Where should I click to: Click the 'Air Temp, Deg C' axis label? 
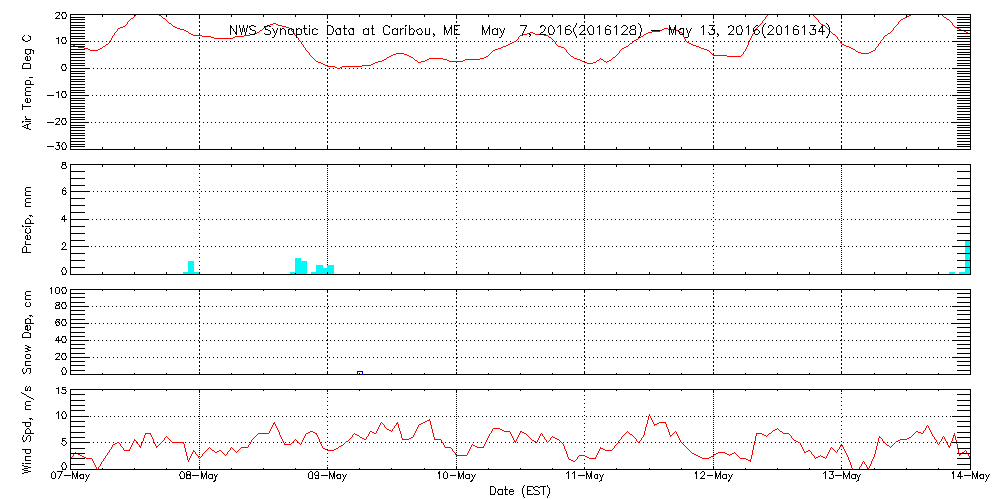click(28, 80)
